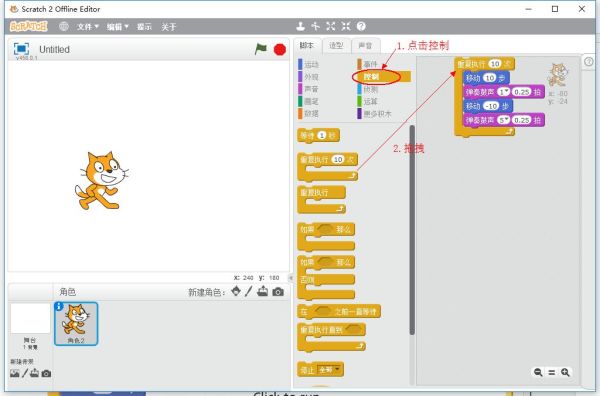Collapse the stage with the small arrow
This screenshot has height=396, width=600.
[x=291, y=278]
